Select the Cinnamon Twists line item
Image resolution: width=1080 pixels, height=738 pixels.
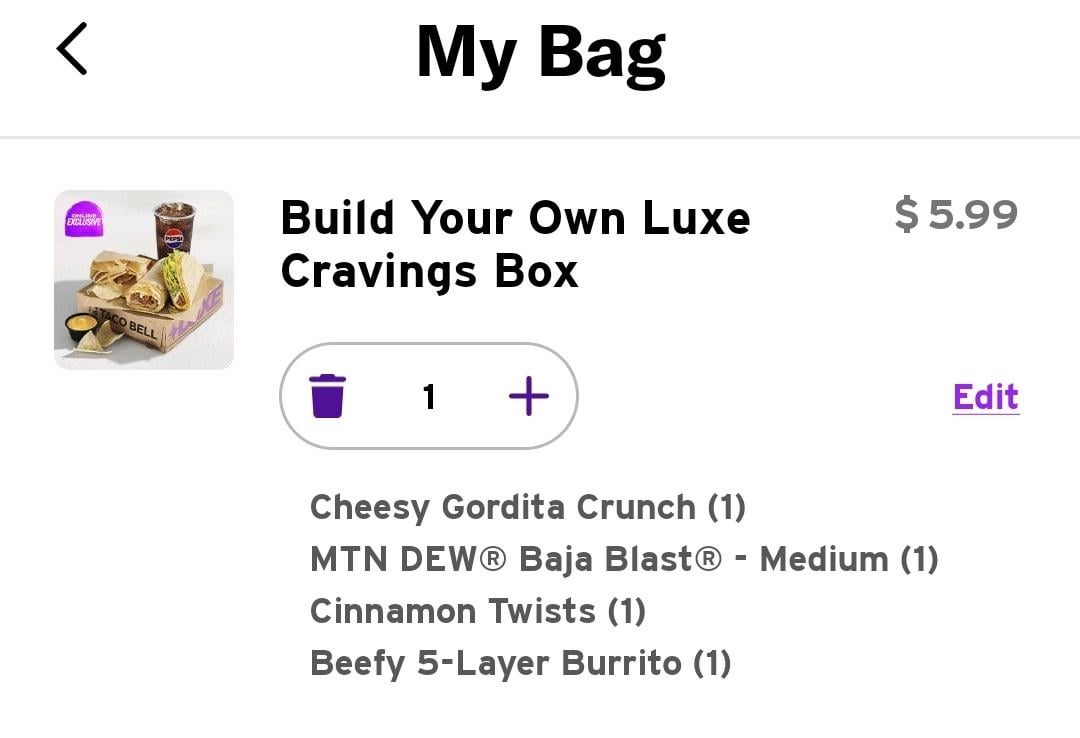(478, 611)
